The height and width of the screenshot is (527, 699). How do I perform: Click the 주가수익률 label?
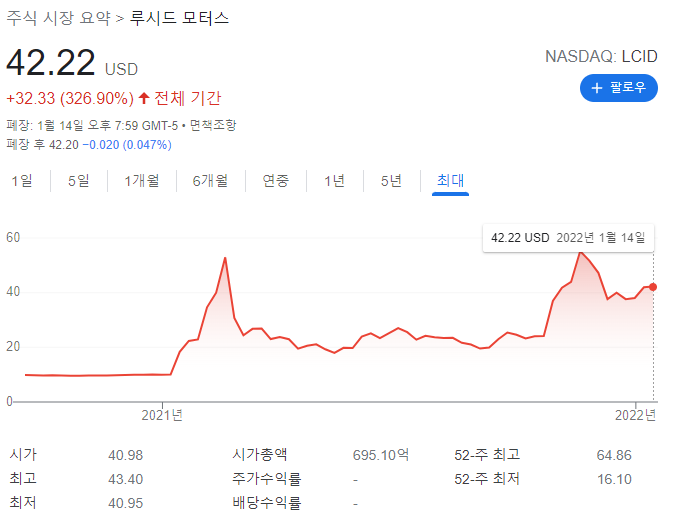click(267, 479)
